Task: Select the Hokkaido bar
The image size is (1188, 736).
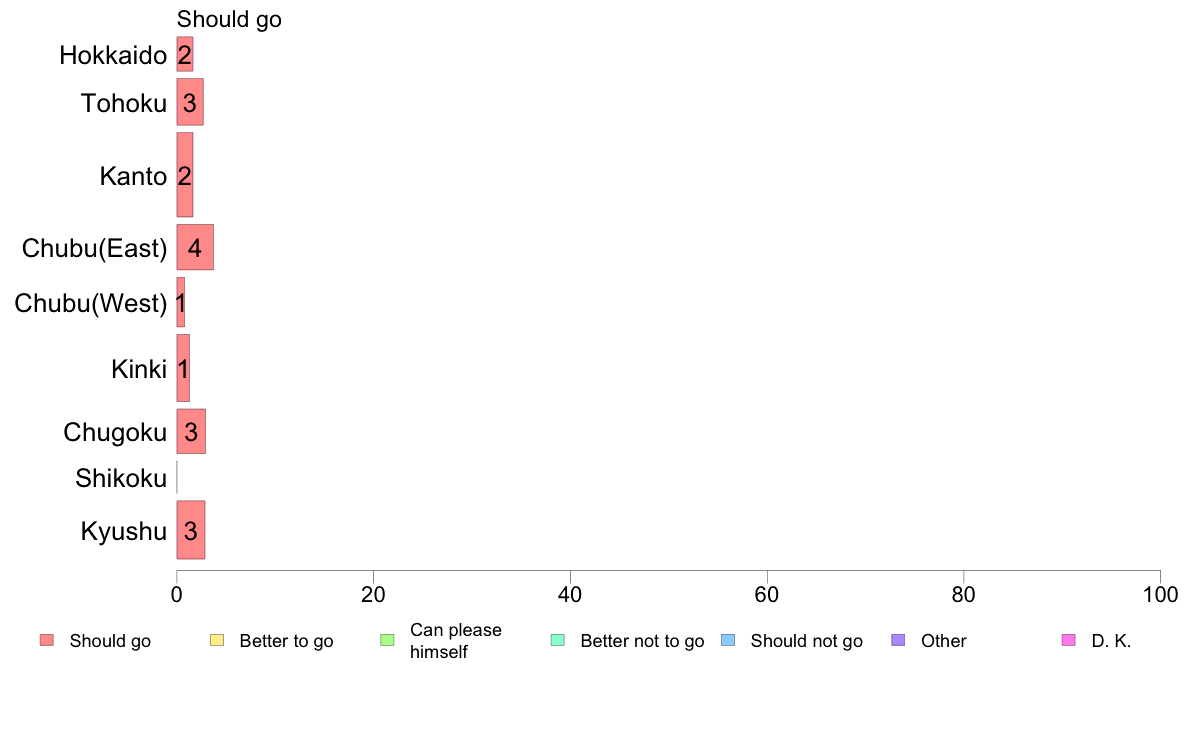Action: (x=185, y=55)
